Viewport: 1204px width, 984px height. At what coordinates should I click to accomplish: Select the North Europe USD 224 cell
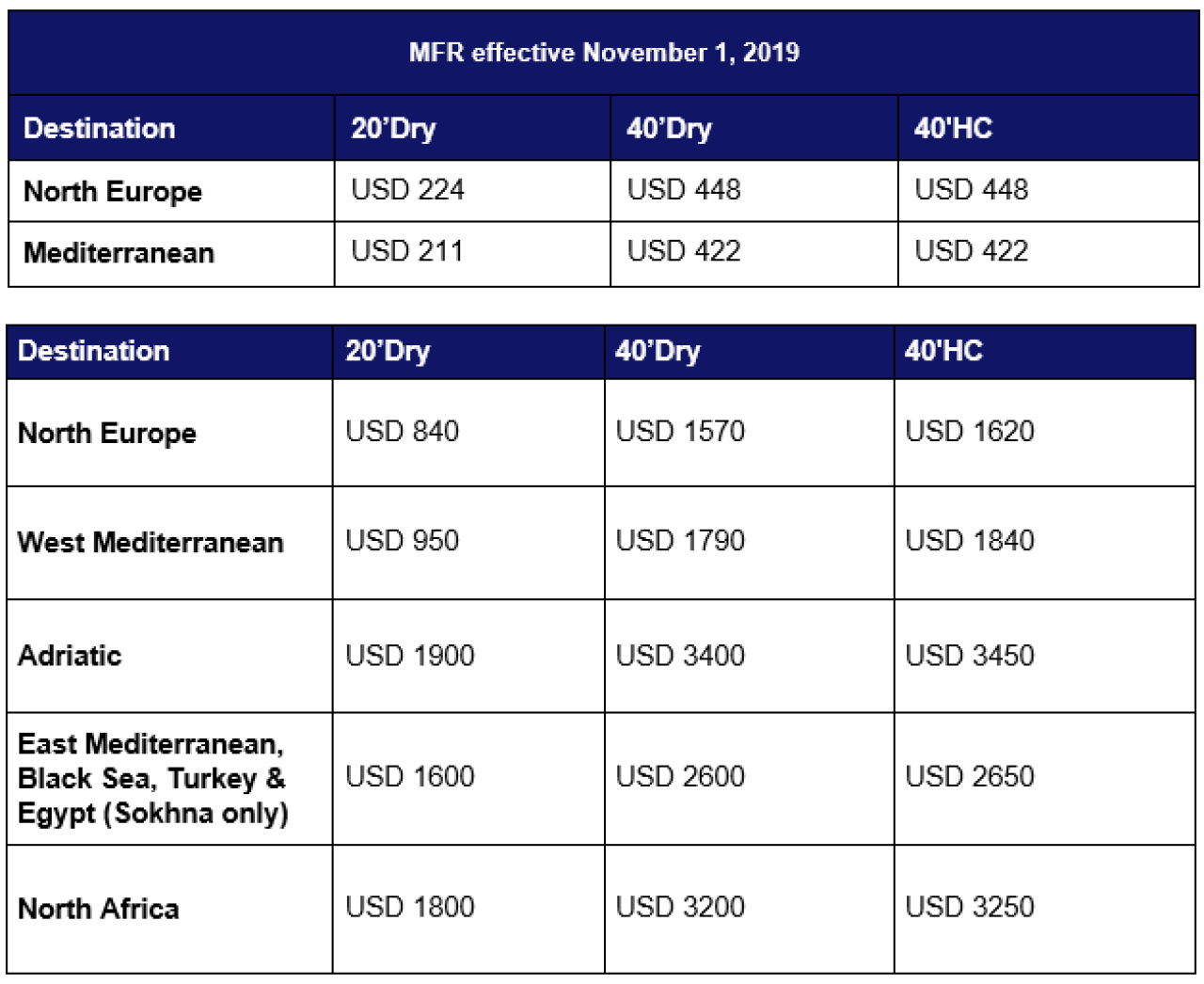tap(472, 191)
